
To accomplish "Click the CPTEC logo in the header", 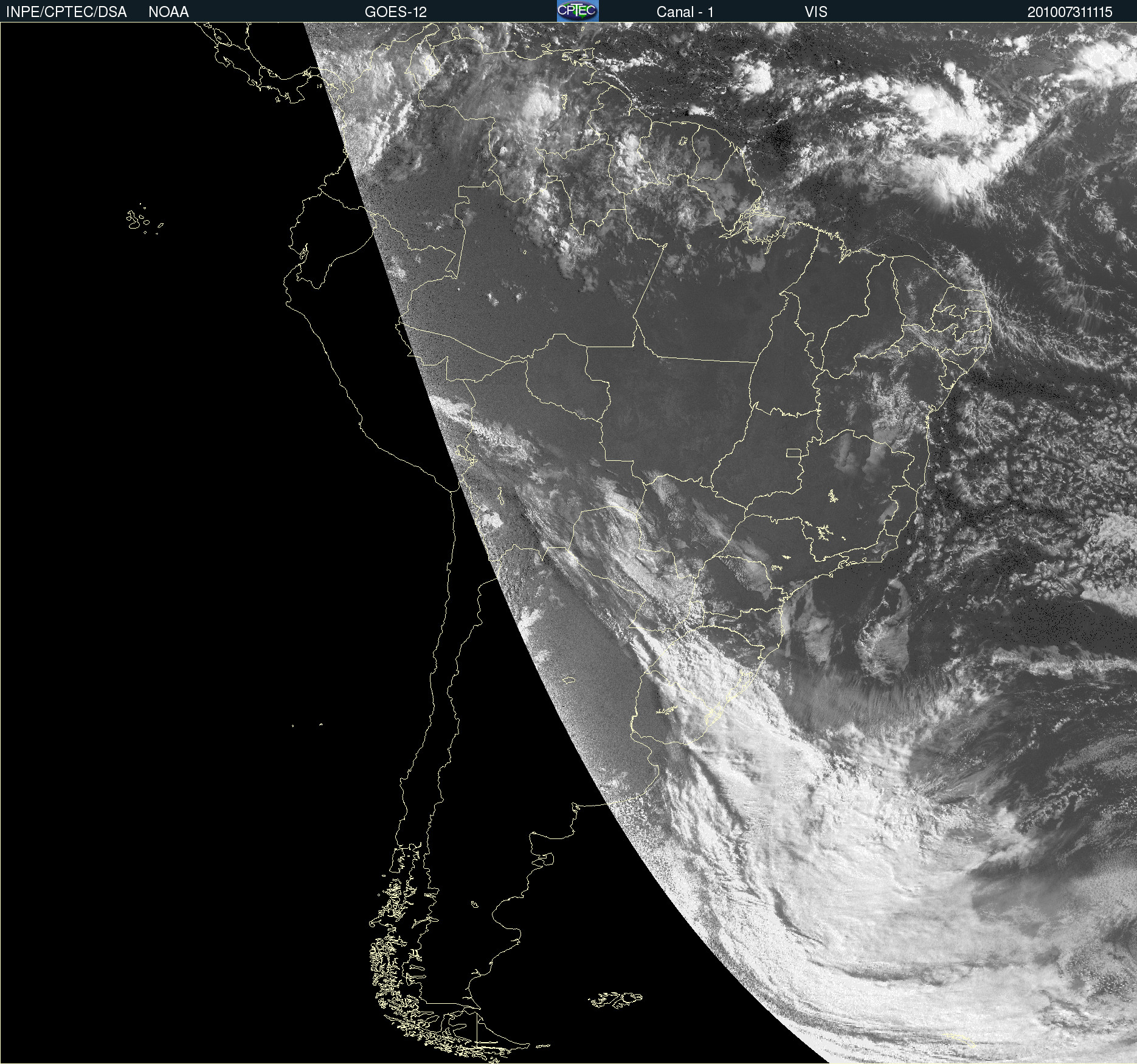I will (x=578, y=11).
